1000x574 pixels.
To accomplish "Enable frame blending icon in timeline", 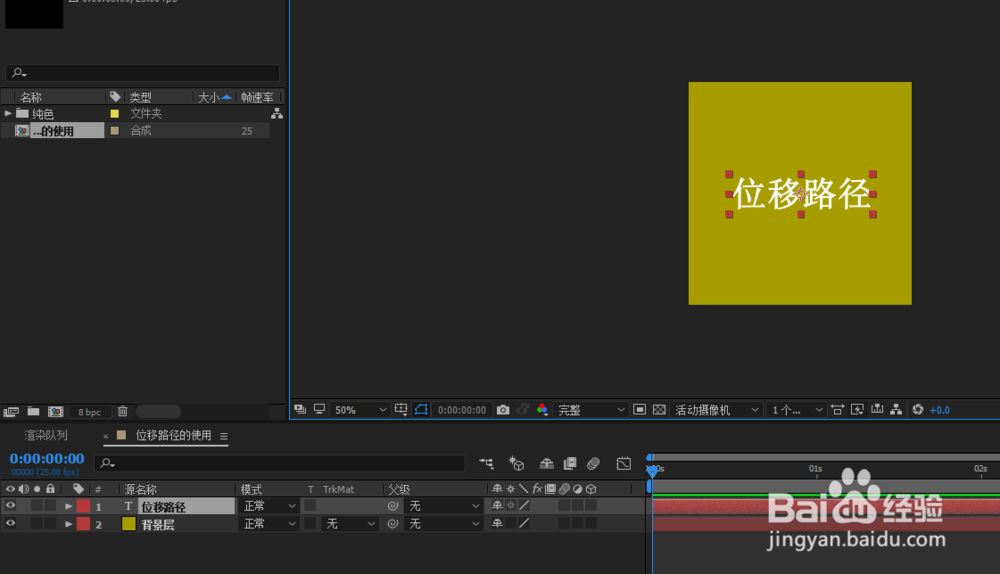I will tap(570, 464).
